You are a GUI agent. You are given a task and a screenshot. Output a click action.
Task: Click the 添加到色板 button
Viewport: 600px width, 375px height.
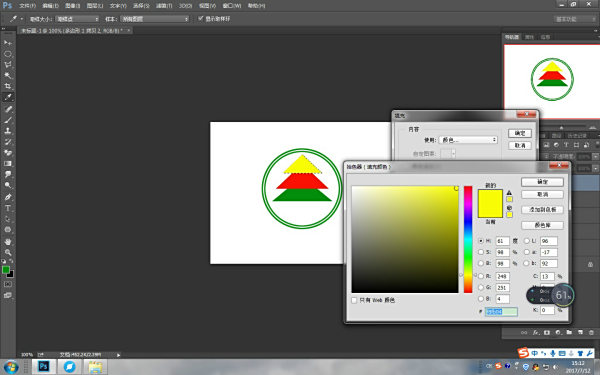pos(543,210)
